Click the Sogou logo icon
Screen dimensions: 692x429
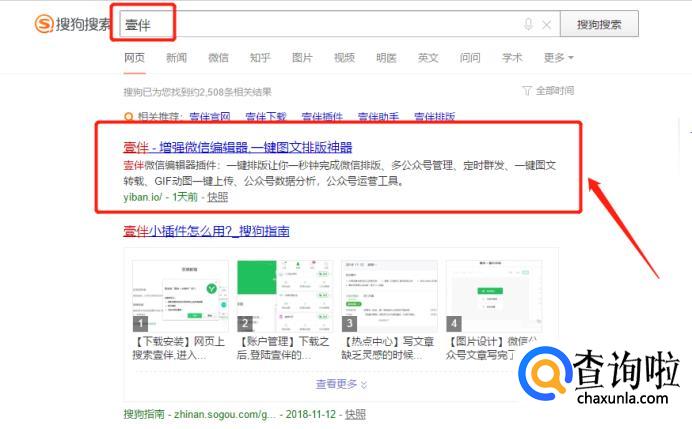(44, 24)
